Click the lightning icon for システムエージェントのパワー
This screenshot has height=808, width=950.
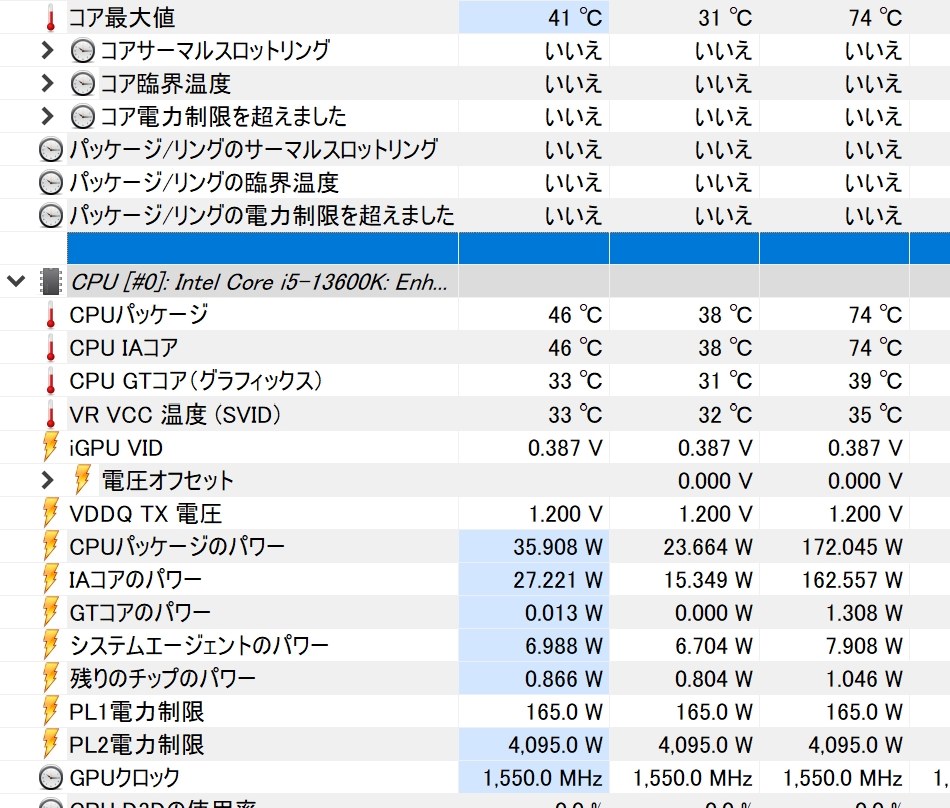(51, 645)
